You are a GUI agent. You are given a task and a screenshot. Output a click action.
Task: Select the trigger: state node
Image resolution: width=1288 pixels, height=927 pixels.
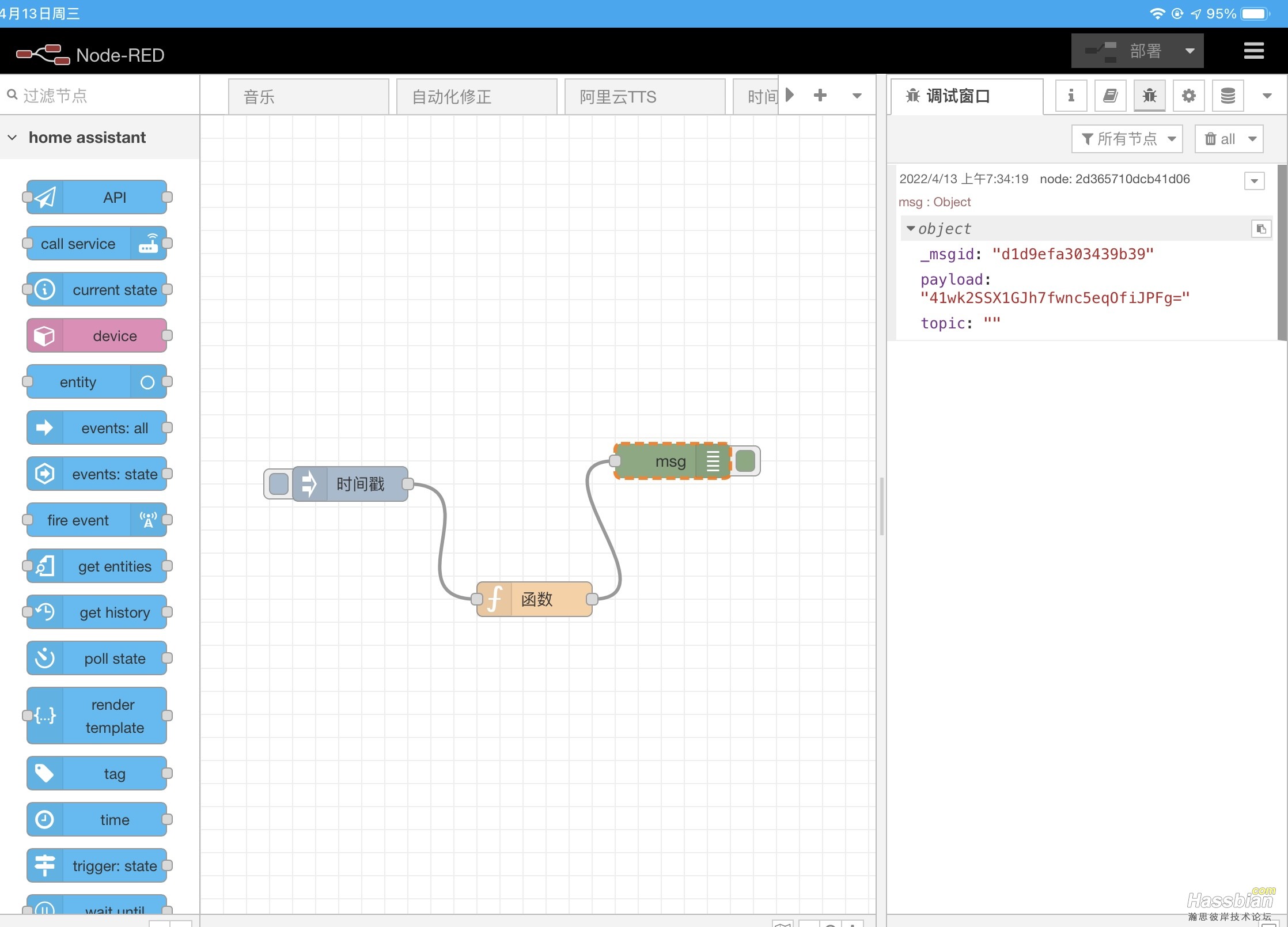(x=97, y=866)
